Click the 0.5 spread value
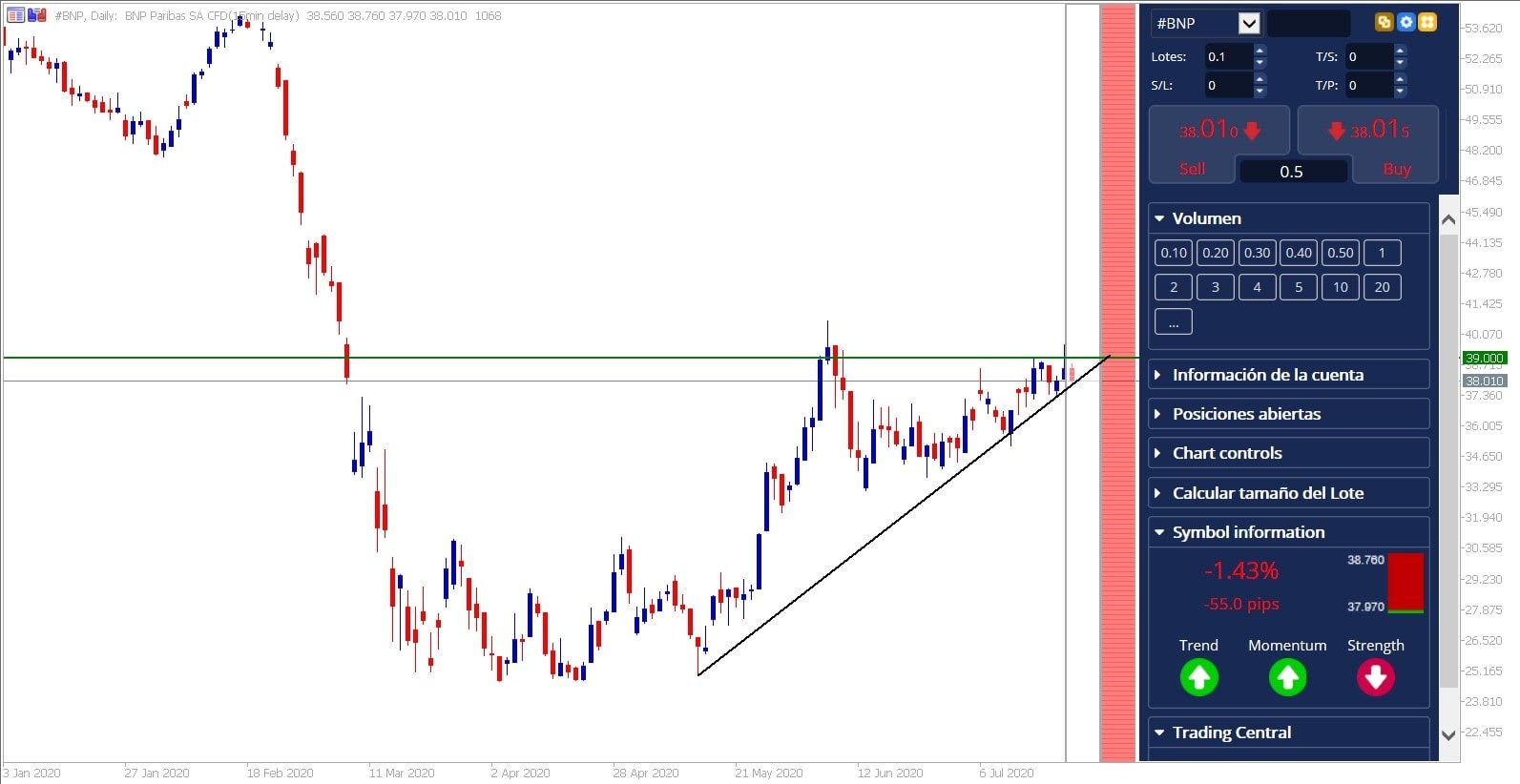Viewport: 1520px width, 784px height. click(x=1292, y=172)
